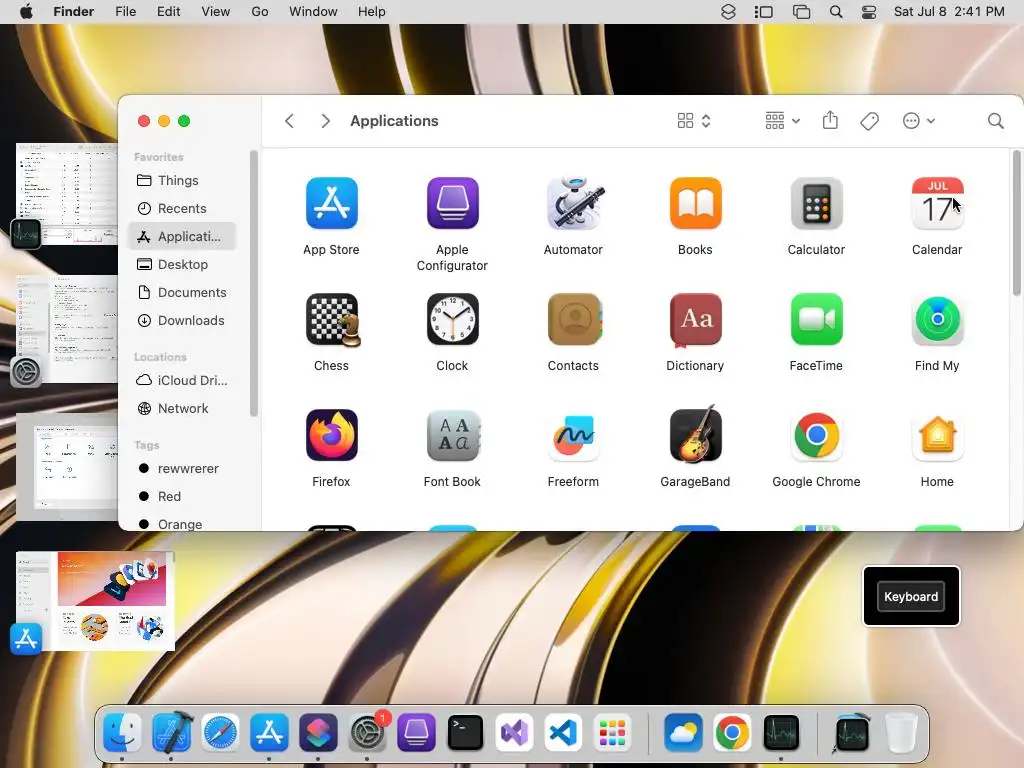Screen dimensions: 1024x768
Task: Select iCloud Drive in the sidebar
Action: 182,380
